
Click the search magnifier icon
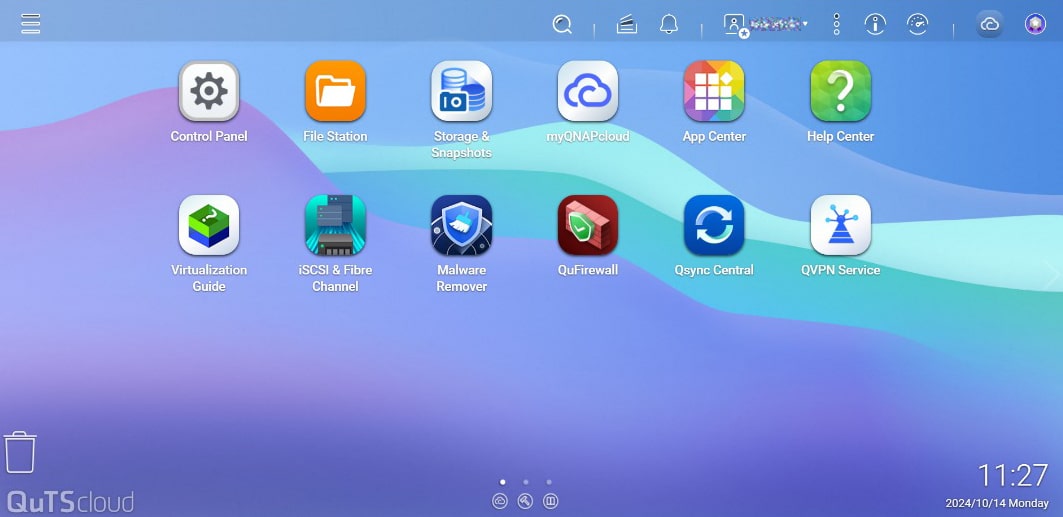click(x=562, y=24)
